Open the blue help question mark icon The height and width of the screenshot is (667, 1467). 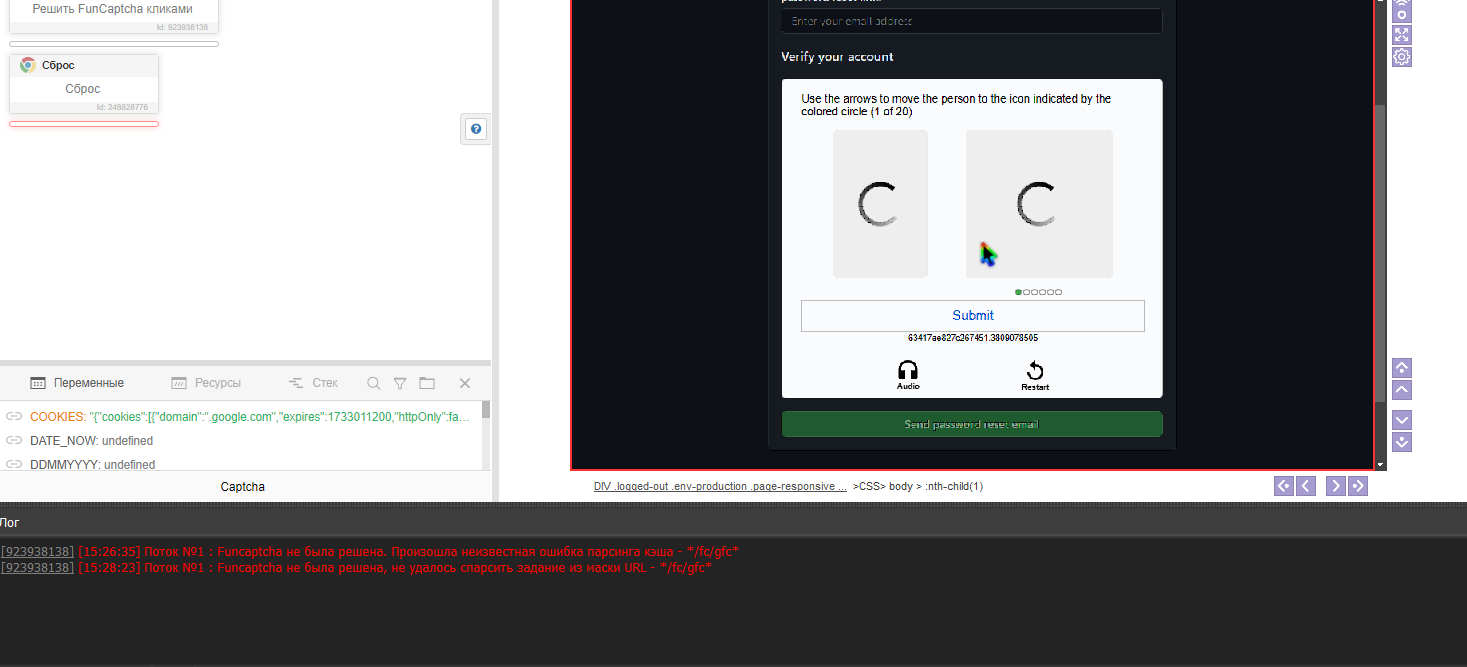[476, 129]
